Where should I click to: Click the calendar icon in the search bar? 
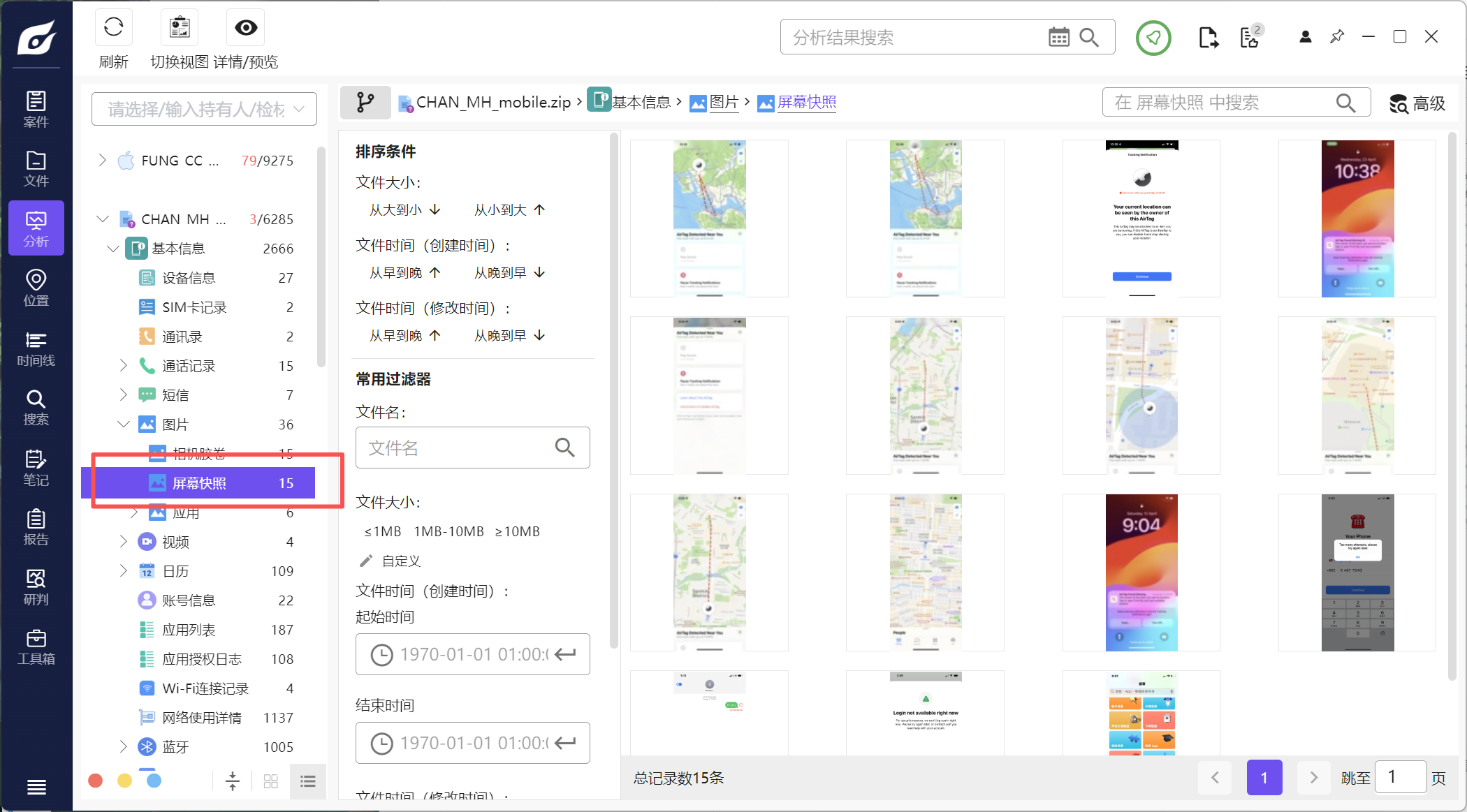coord(1058,38)
